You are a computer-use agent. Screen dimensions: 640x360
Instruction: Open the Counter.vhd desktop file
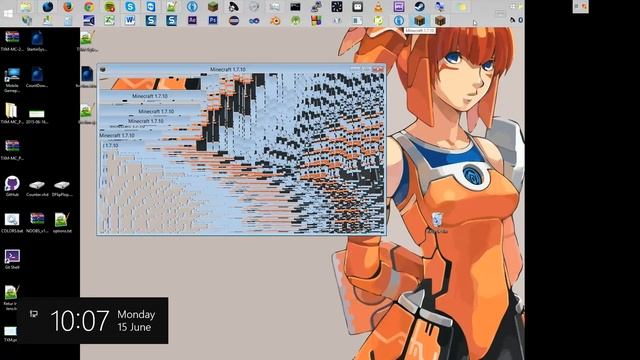(x=37, y=189)
